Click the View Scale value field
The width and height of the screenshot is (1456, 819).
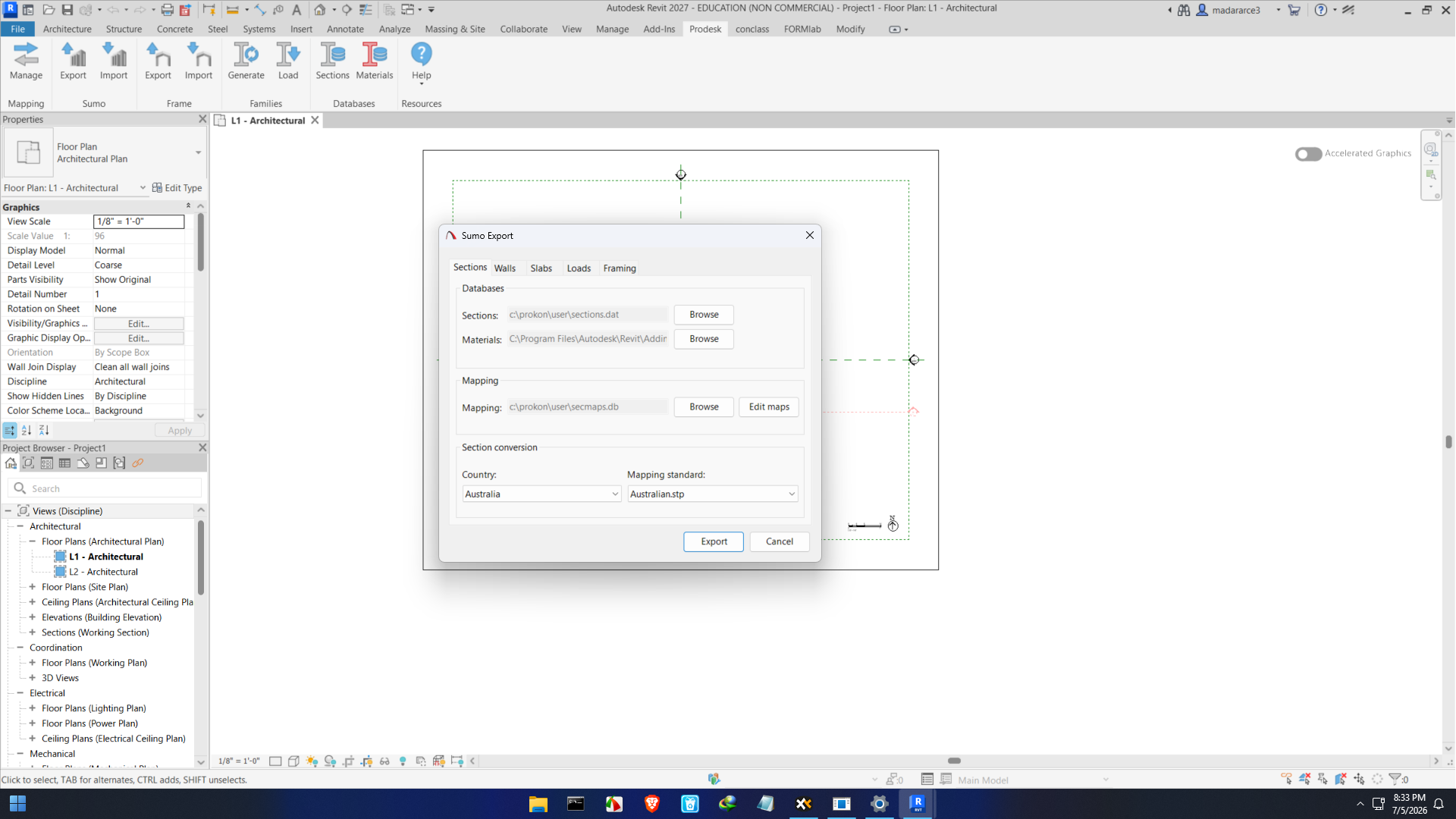coord(139,221)
